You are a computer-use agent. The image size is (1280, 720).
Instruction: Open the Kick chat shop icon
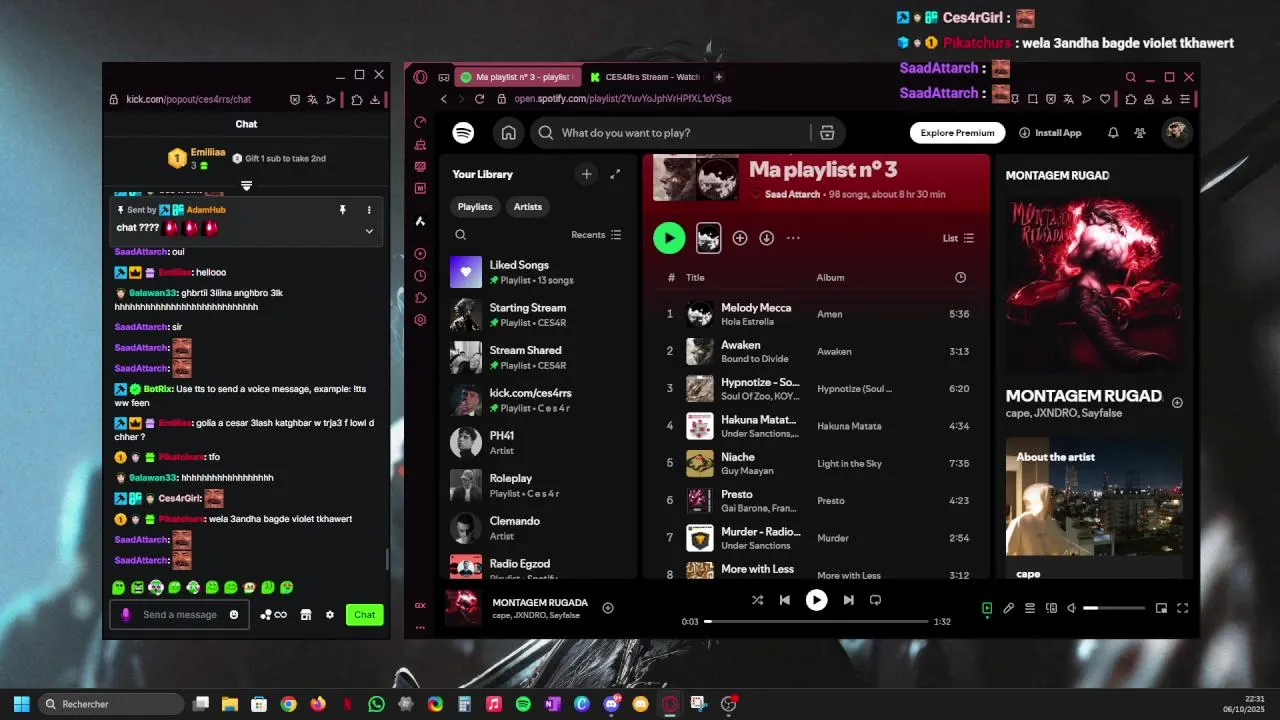pyautogui.click(x=306, y=615)
